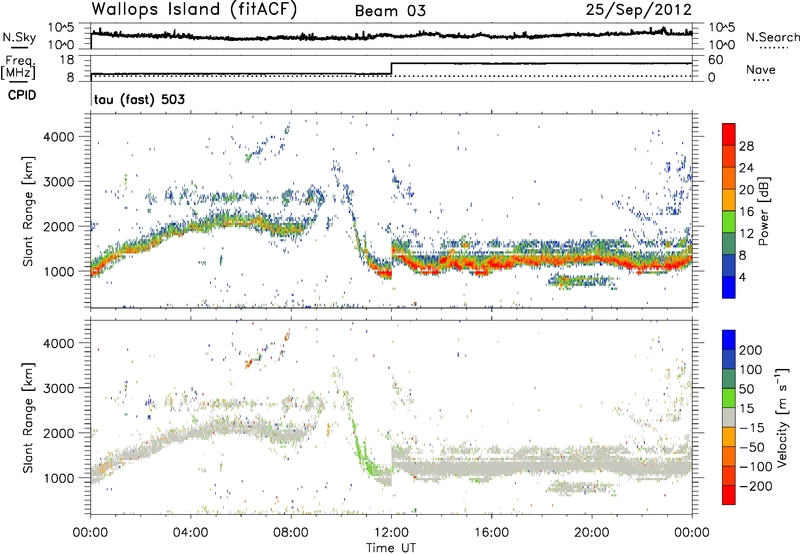Click the '12:00' time axis label
Screen dimensions: 800x554
(391, 533)
